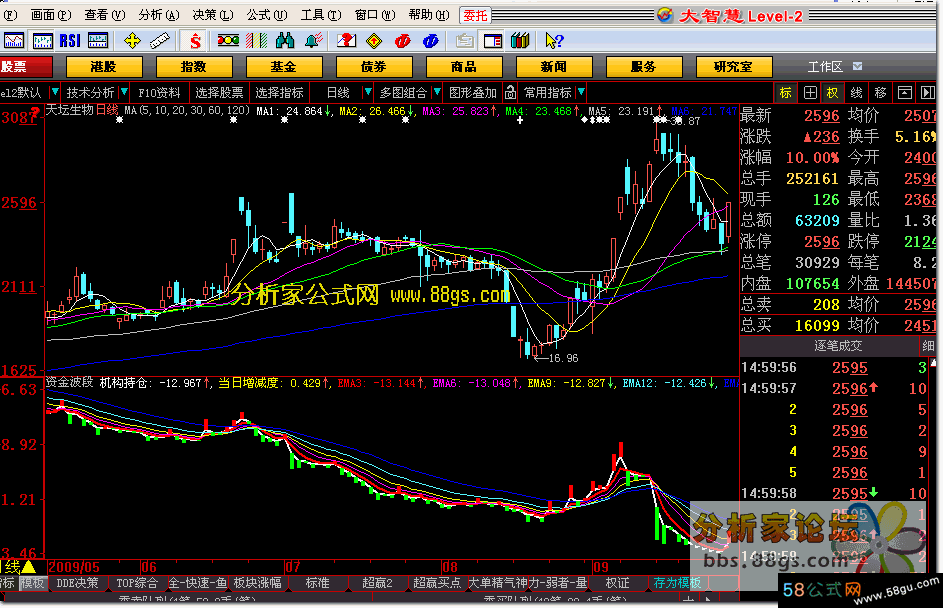This screenshot has width=943, height=608.
Task: Toggle the crosshair grid button
Action: pyautogui.click(x=810, y=93)
